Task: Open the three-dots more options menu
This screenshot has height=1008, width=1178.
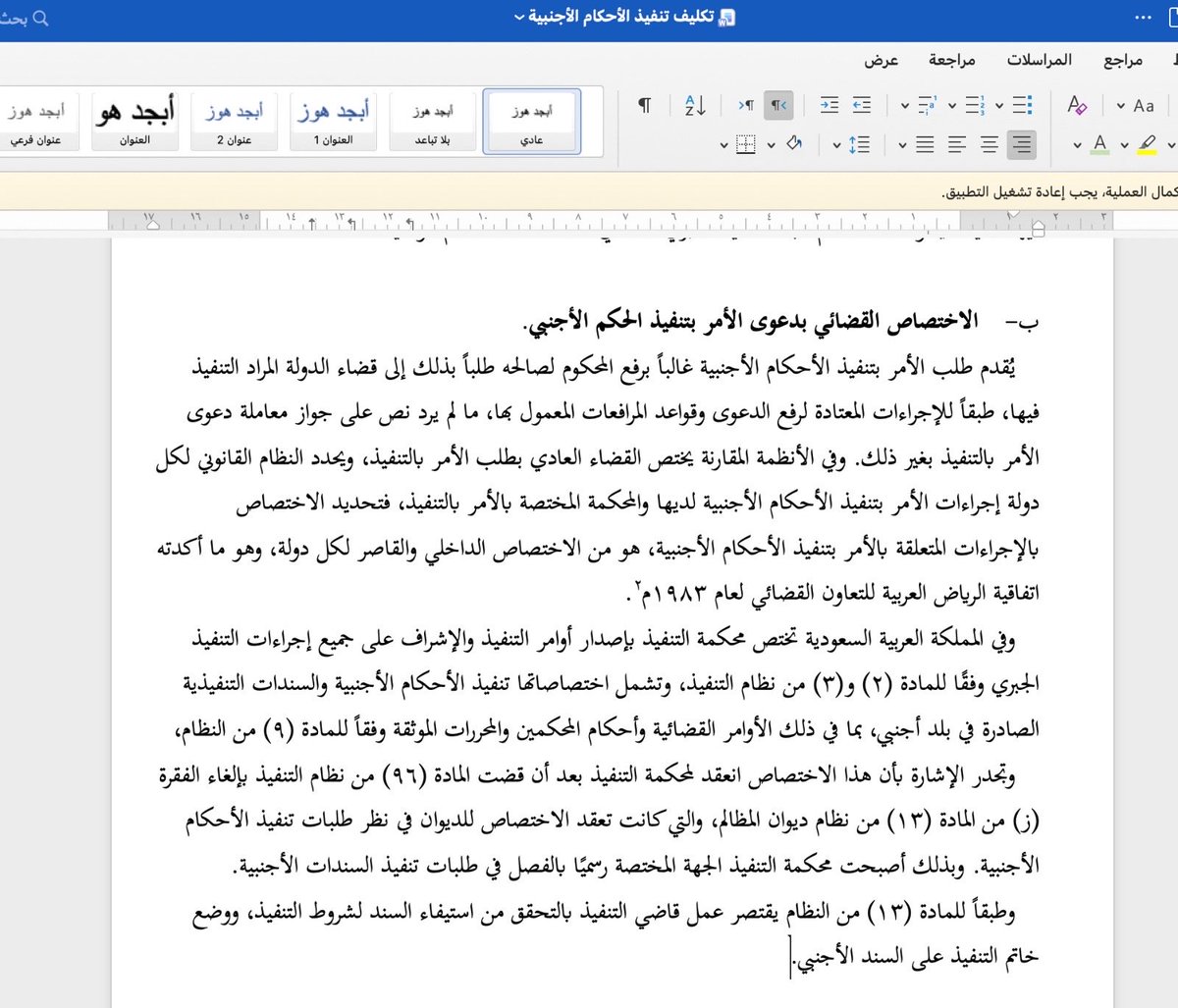Action: pyautogui.click(x=1143, y=18)
